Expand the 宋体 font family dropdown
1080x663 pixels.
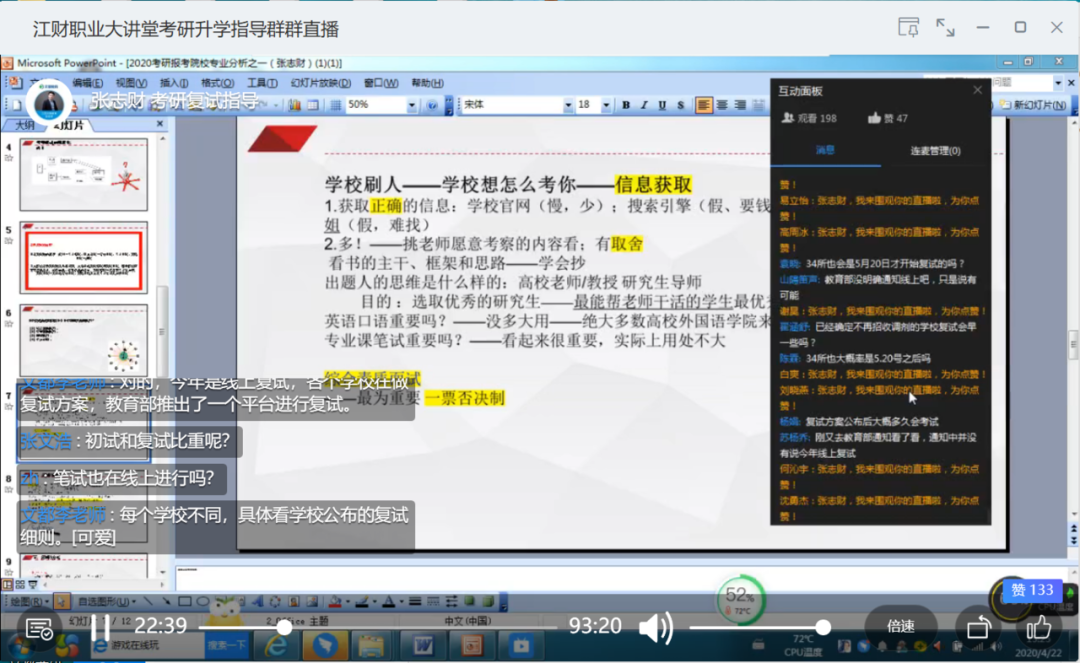coord(568,105)
